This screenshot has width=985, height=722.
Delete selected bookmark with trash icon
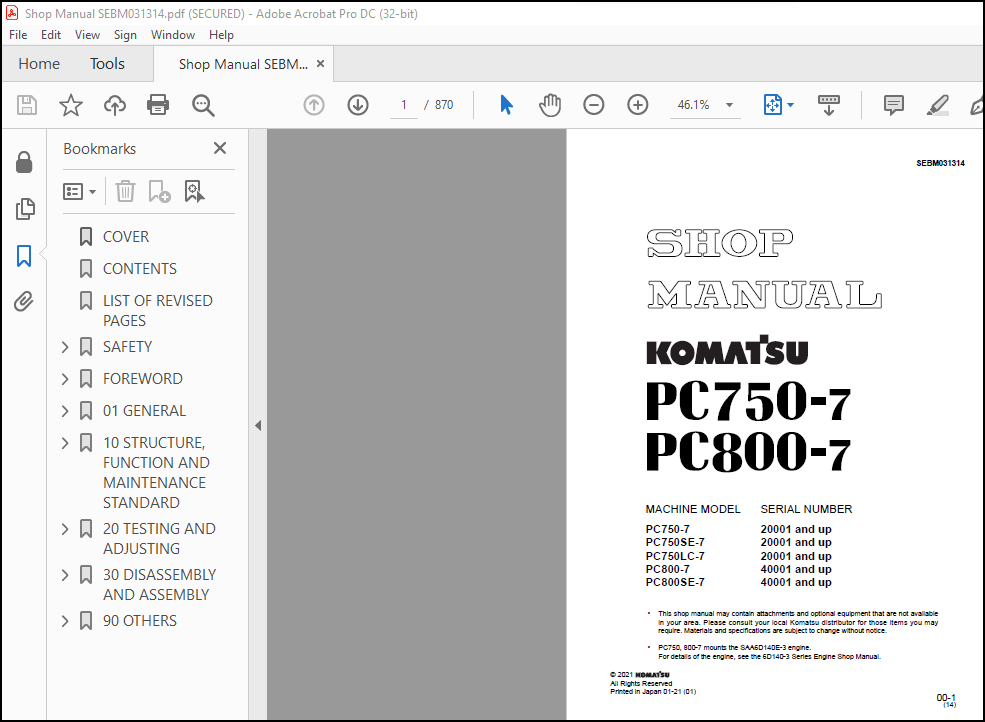[126, 191]
